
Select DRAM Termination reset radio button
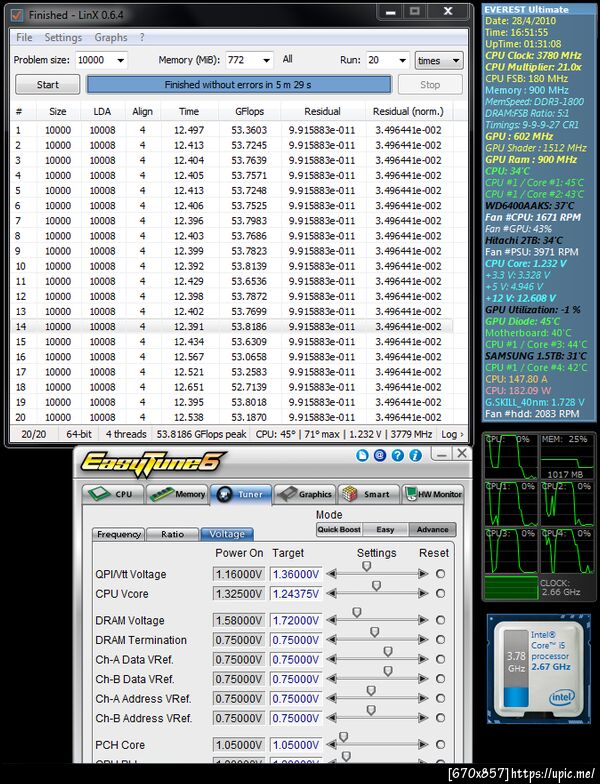440,640
